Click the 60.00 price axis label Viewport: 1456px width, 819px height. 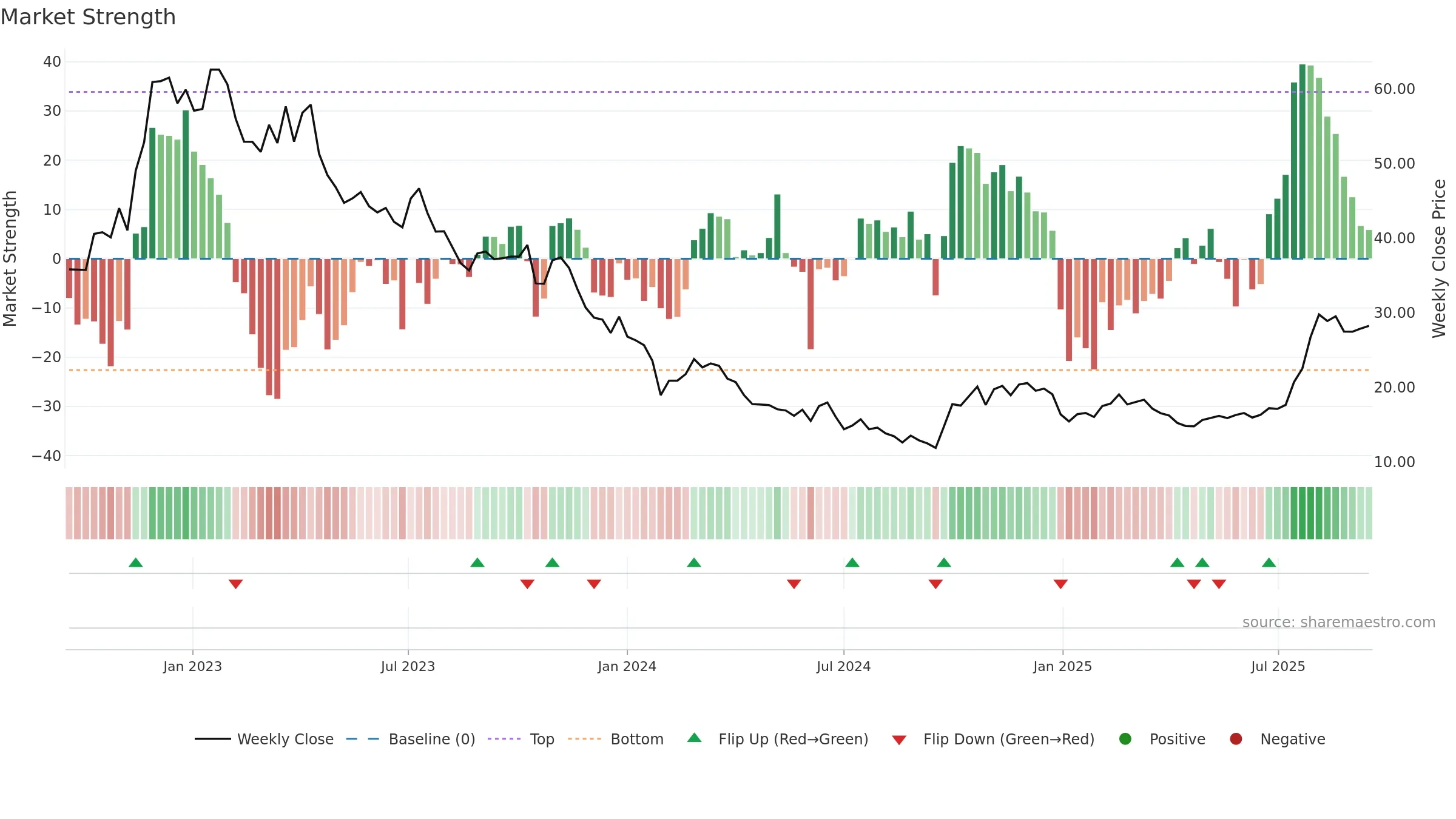(x=1394, y=89)
